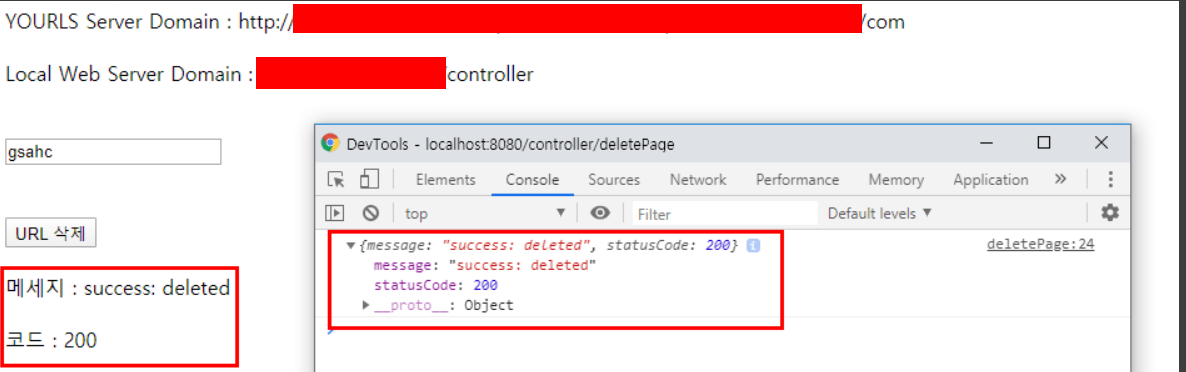Click the 코드 : 200 text
This screenshot has height=372, width=1186.
pyautogui.click(x=51, y=340)
